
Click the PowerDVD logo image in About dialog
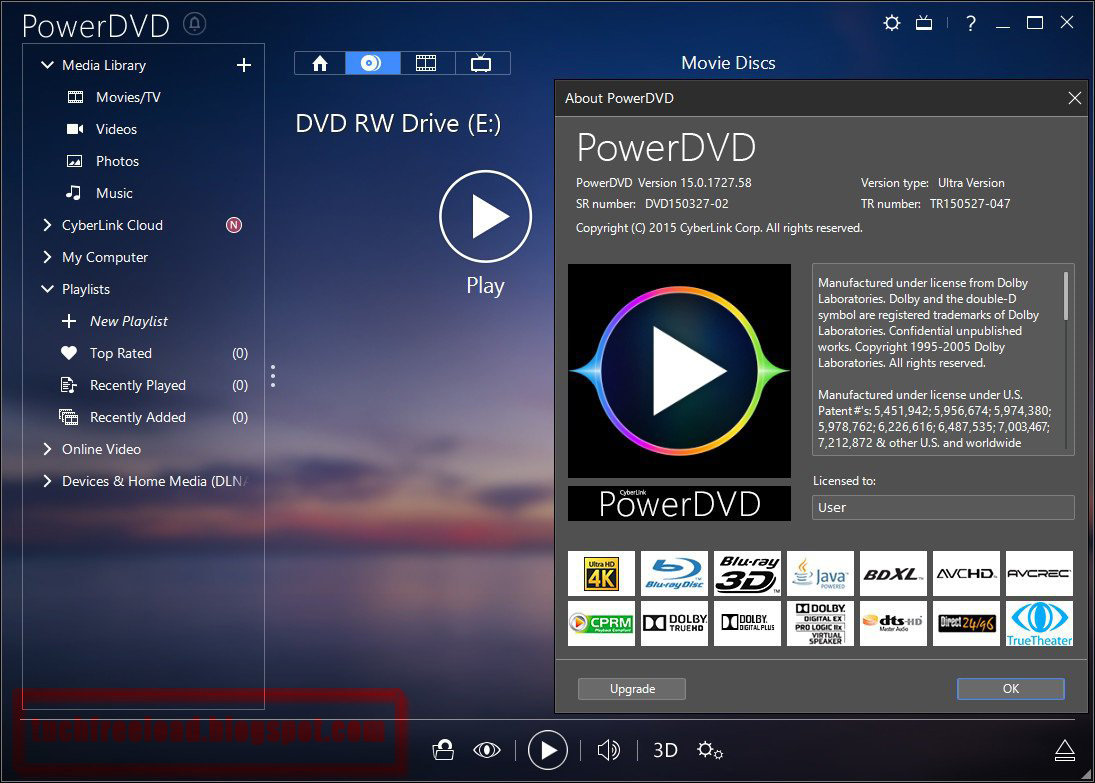tap(679, 371)
